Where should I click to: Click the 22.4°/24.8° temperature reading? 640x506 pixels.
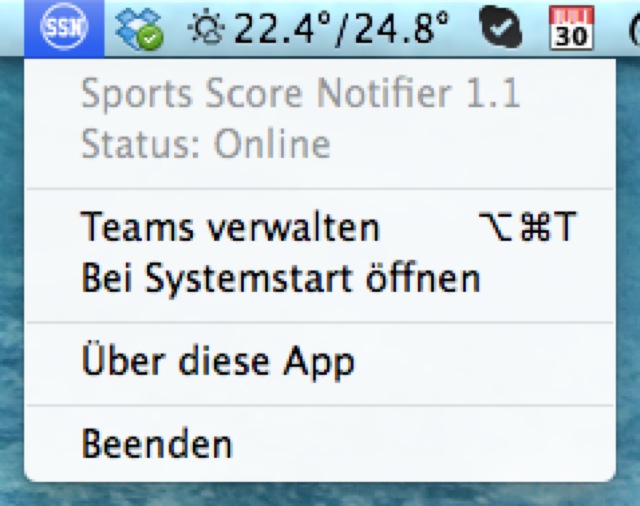coord(341,29)
